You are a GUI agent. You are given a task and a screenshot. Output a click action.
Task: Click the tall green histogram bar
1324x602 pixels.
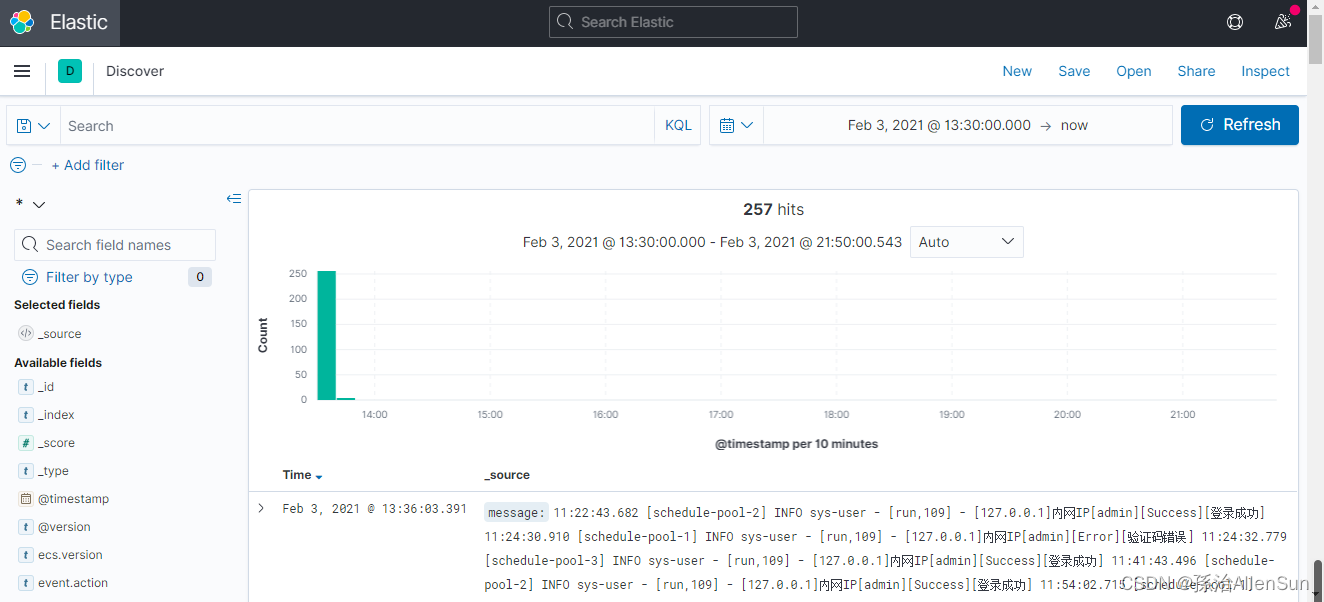tap(326, 335)
